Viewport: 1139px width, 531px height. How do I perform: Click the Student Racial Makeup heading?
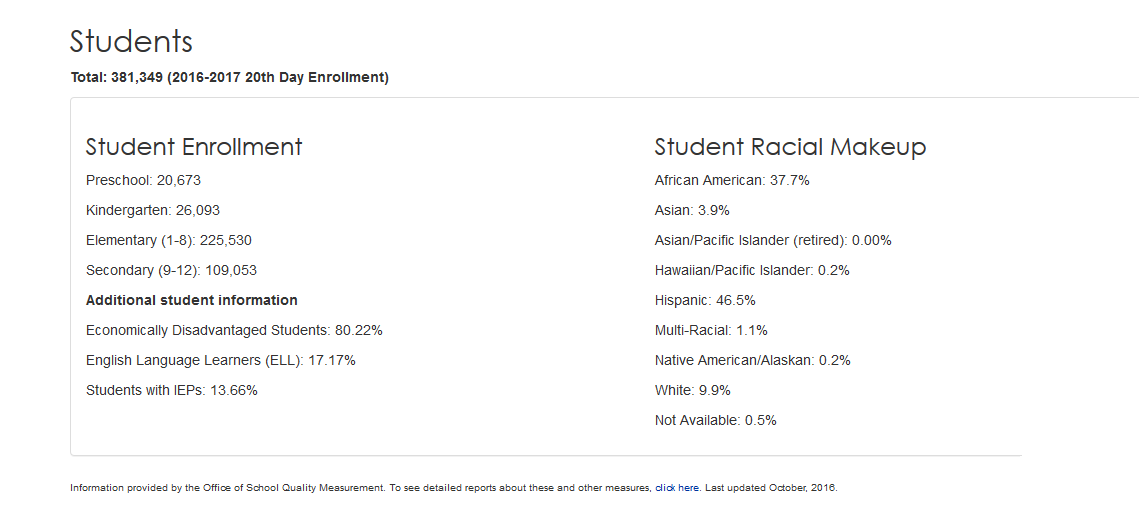[790, 147]
